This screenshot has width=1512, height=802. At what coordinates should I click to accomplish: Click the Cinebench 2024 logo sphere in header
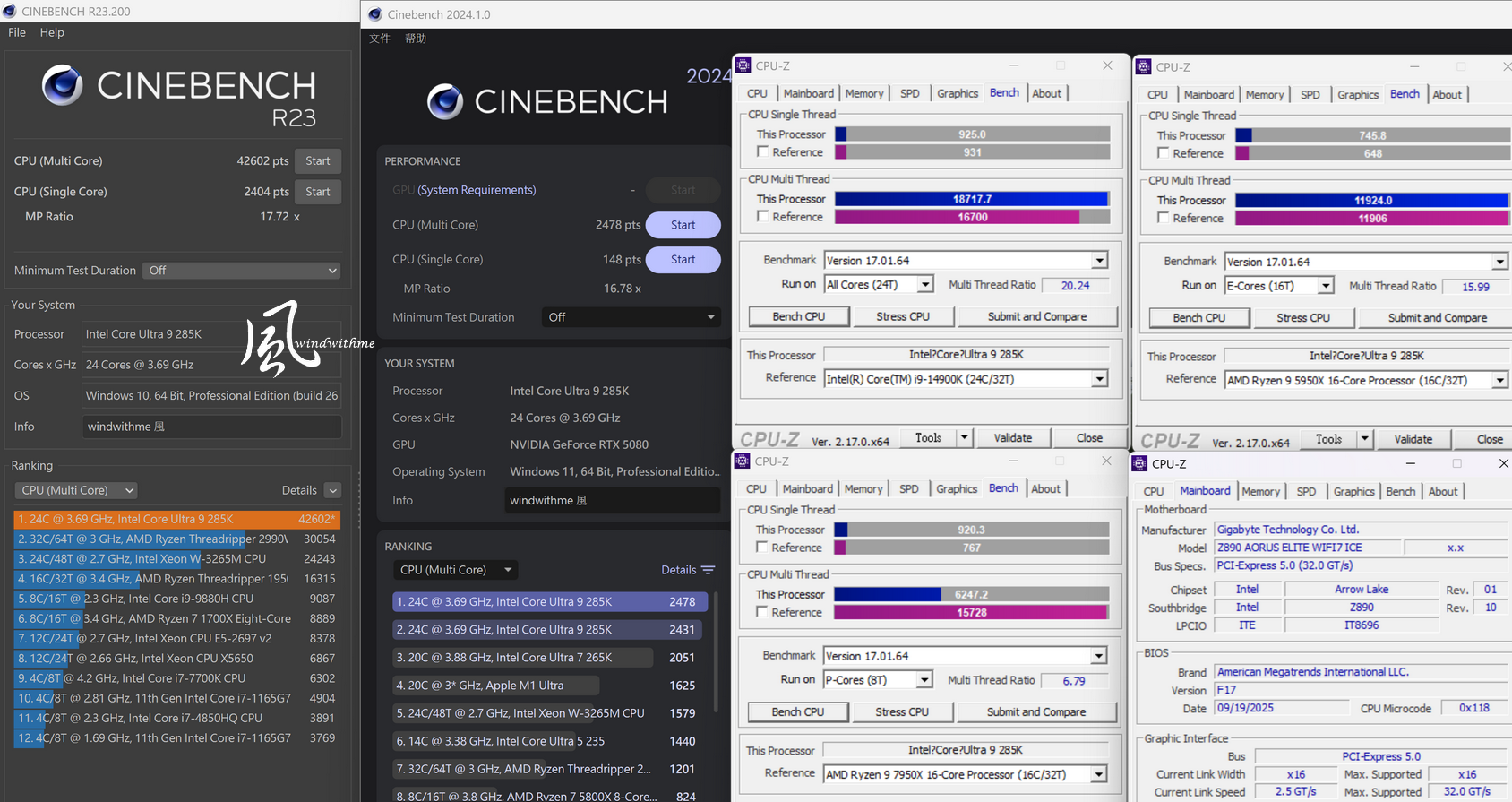(x=445, y=101)
